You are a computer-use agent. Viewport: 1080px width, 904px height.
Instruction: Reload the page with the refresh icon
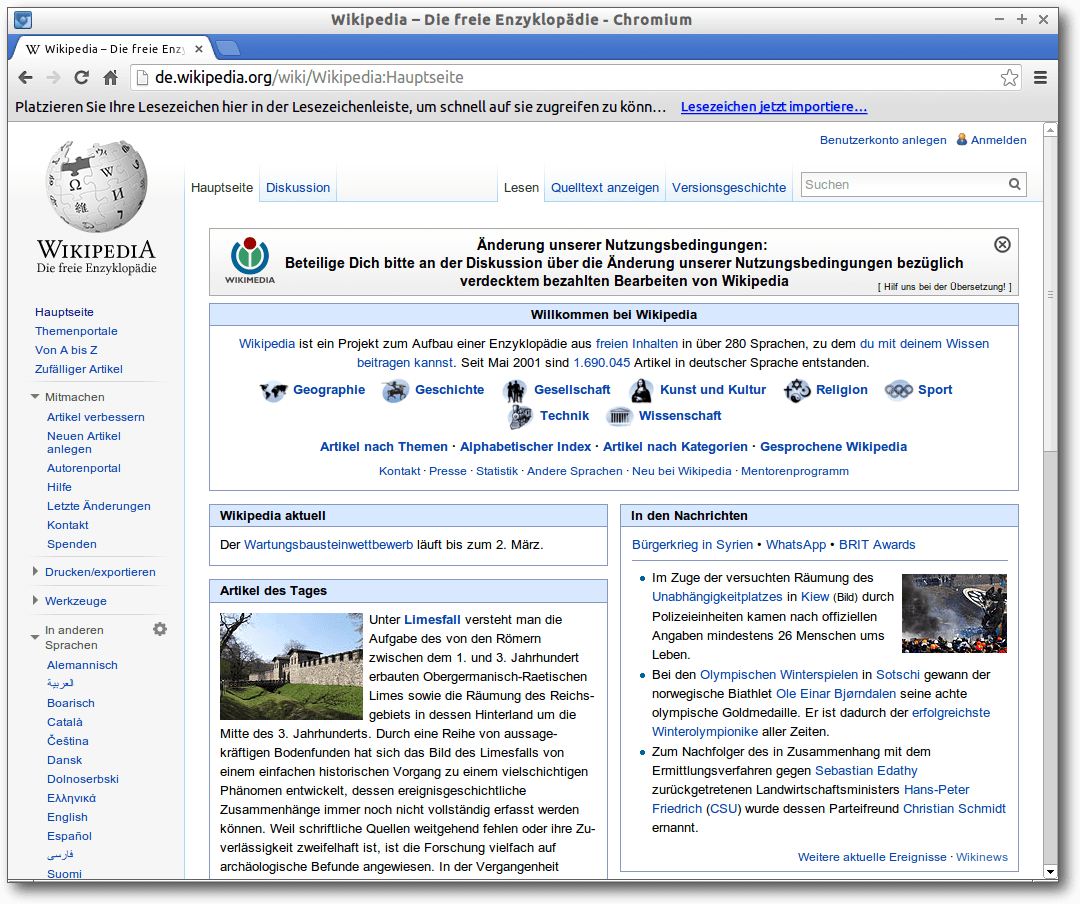click(81, 77)
